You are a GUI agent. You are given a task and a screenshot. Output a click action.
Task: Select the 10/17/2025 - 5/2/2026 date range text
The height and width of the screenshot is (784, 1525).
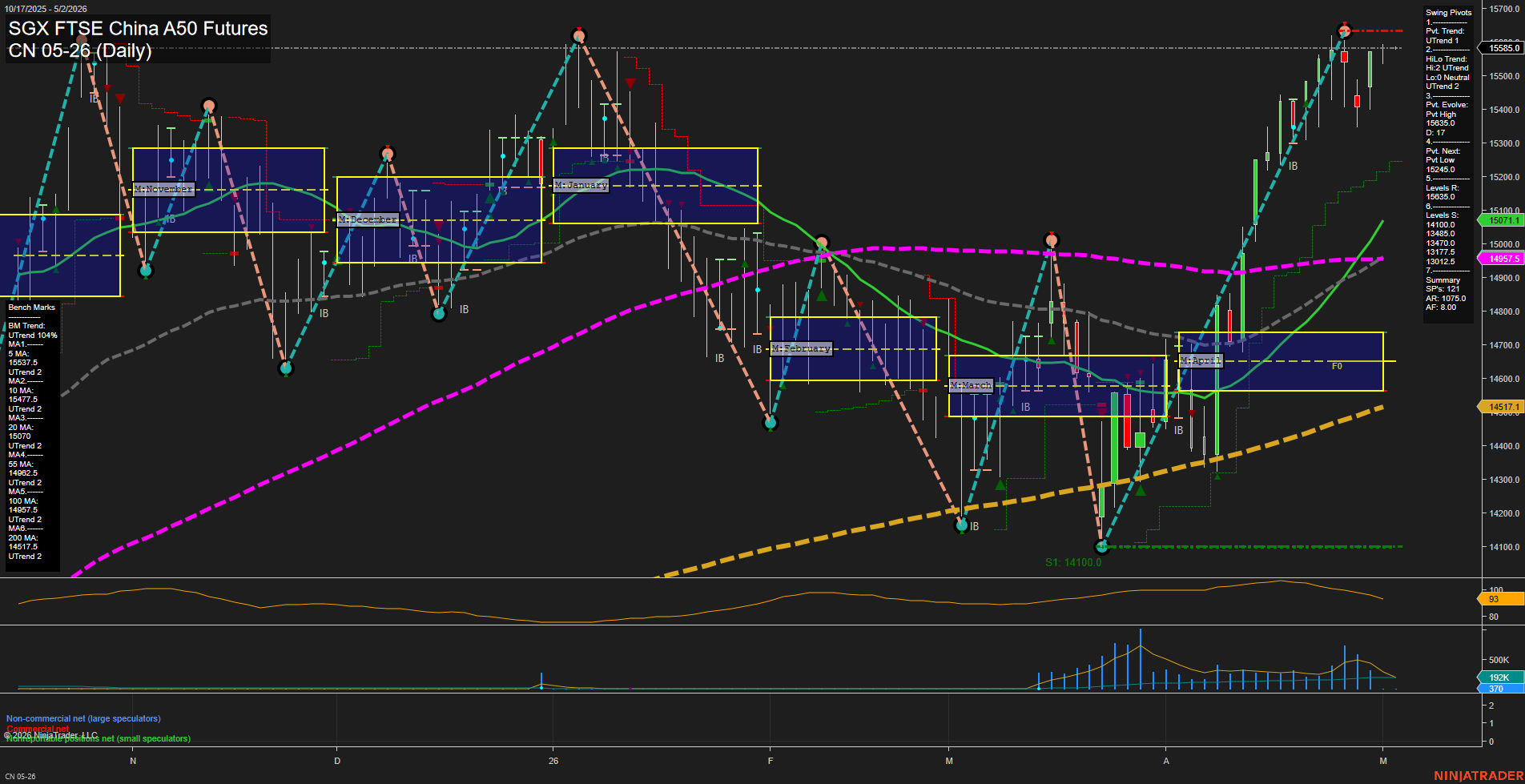pyautogui.click(x=47, y=9)
